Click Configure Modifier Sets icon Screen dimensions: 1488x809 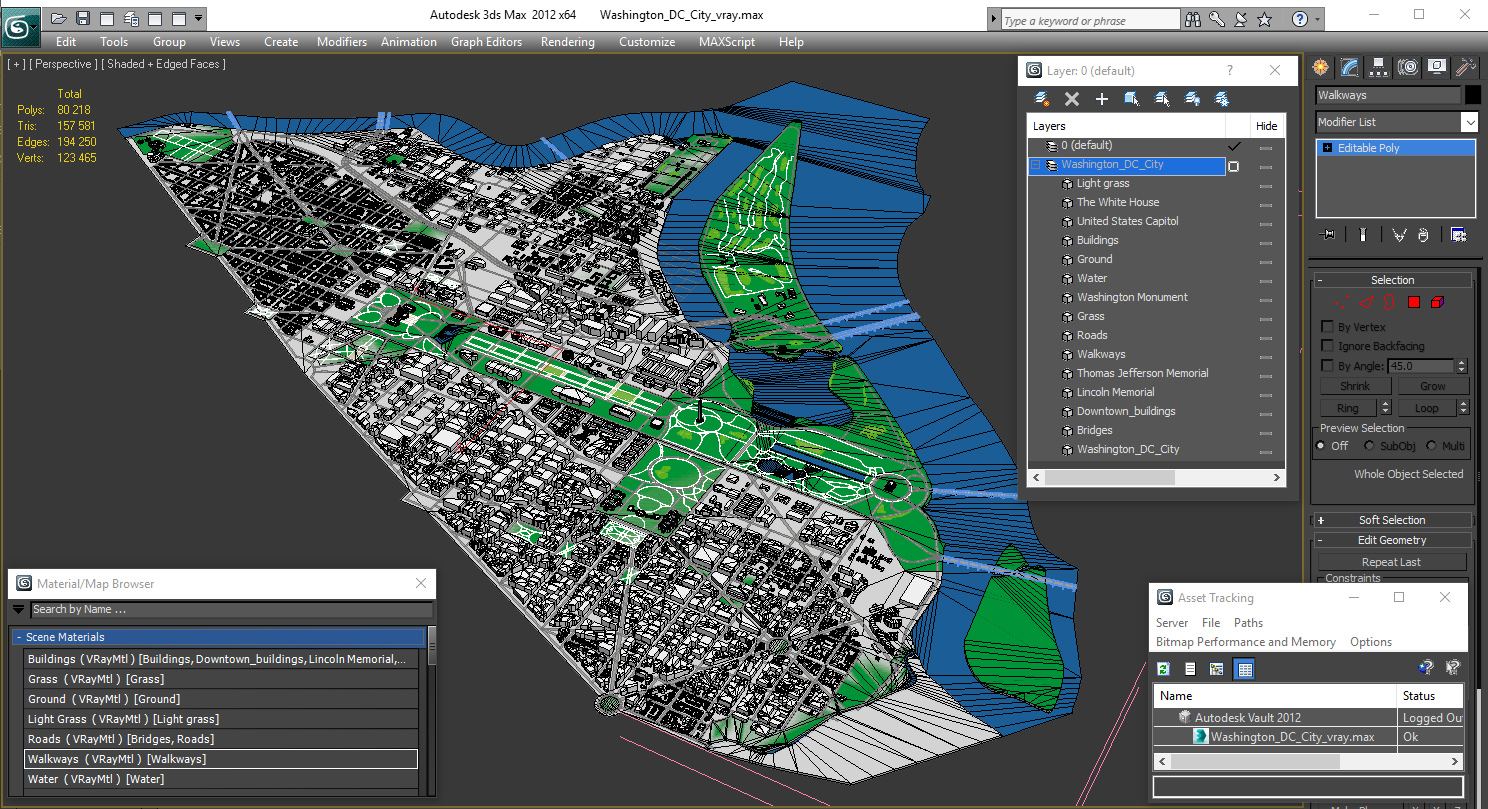[1458, 234]
